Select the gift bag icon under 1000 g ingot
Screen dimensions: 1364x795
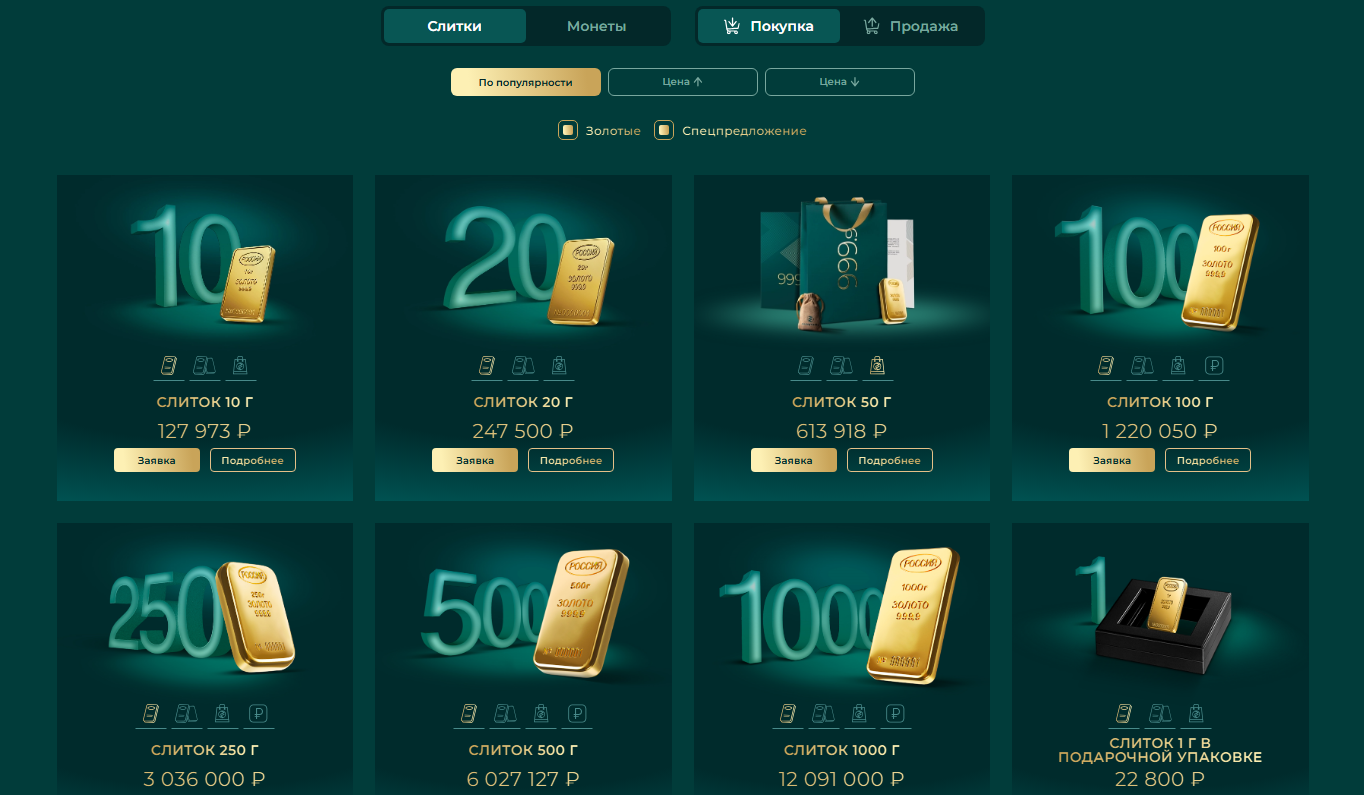(859, 714)
